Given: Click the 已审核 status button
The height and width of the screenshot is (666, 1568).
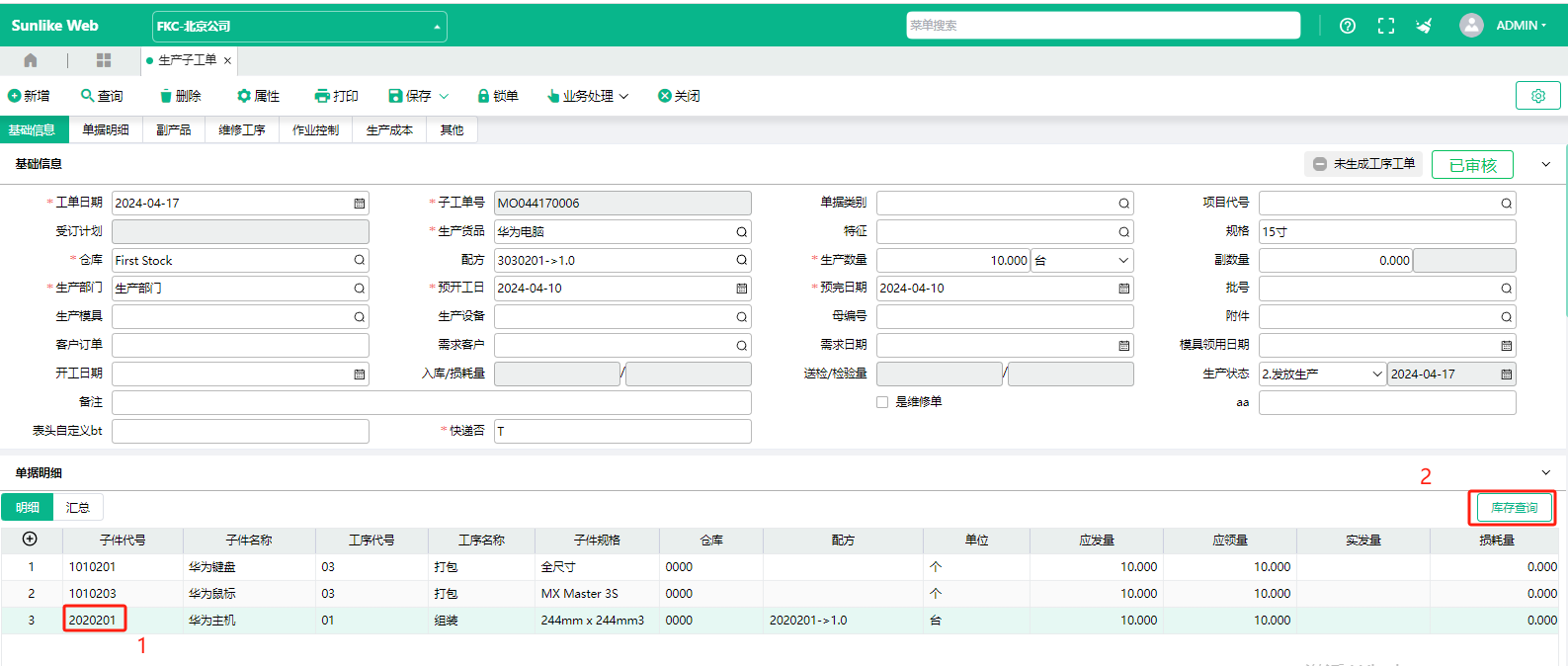Looking at the screenshot, I should coord(1472,165).
